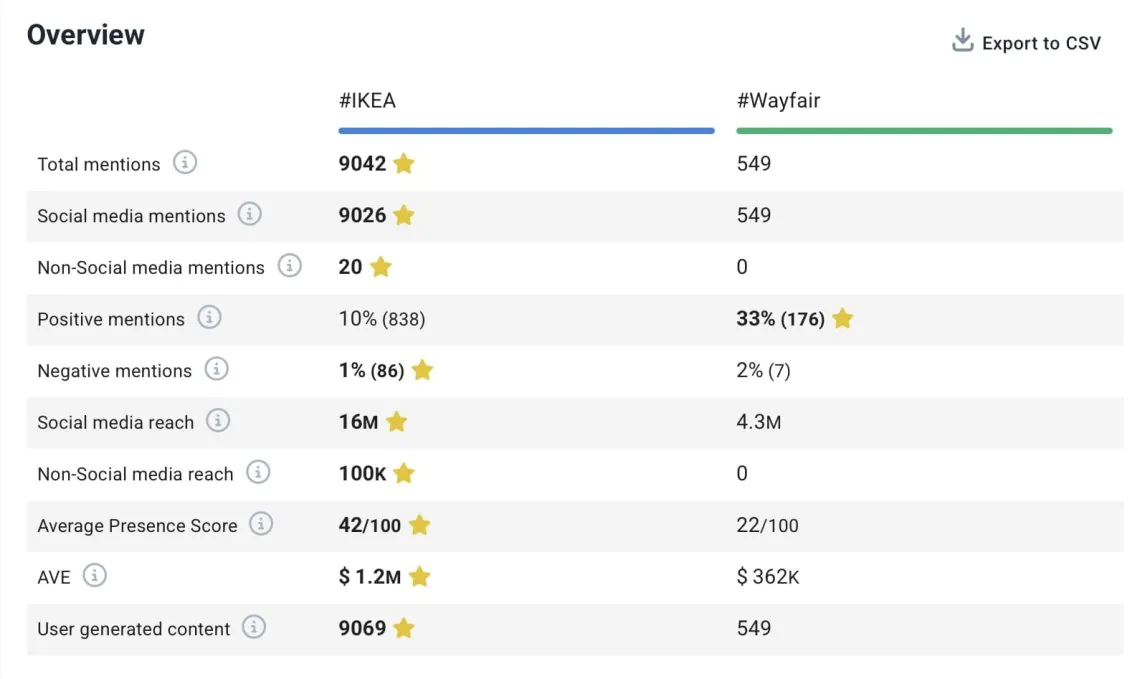Click IKEA's 9026 social mentions value
1140x679 pixels.
pos(362,215)
